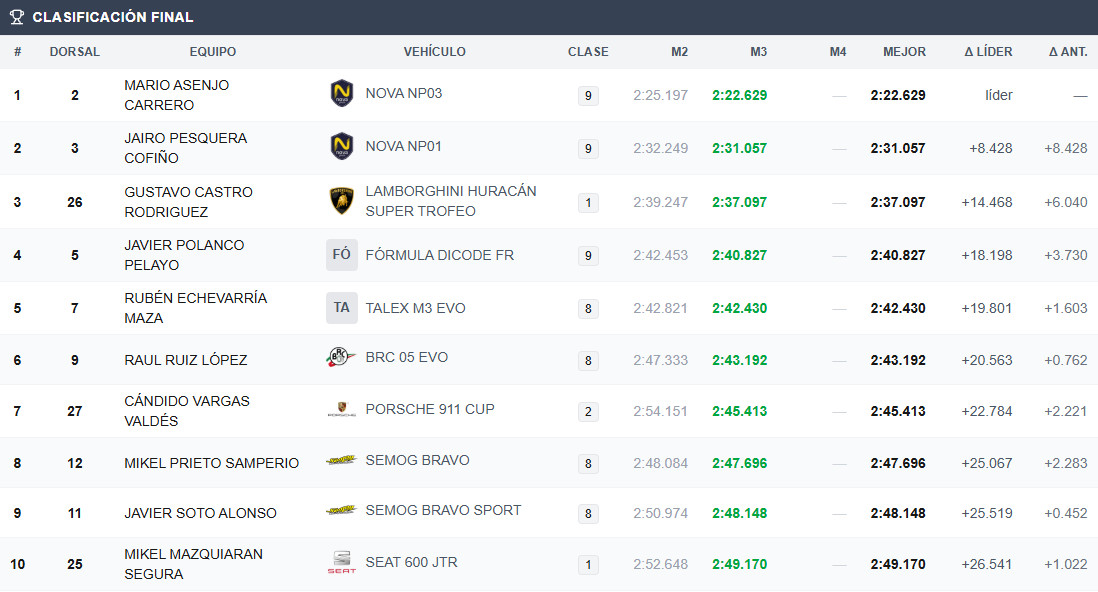Click class badge 8 in Rubén Echevarría row
This screenshot has height=592, width=1098.
(588, 309)
